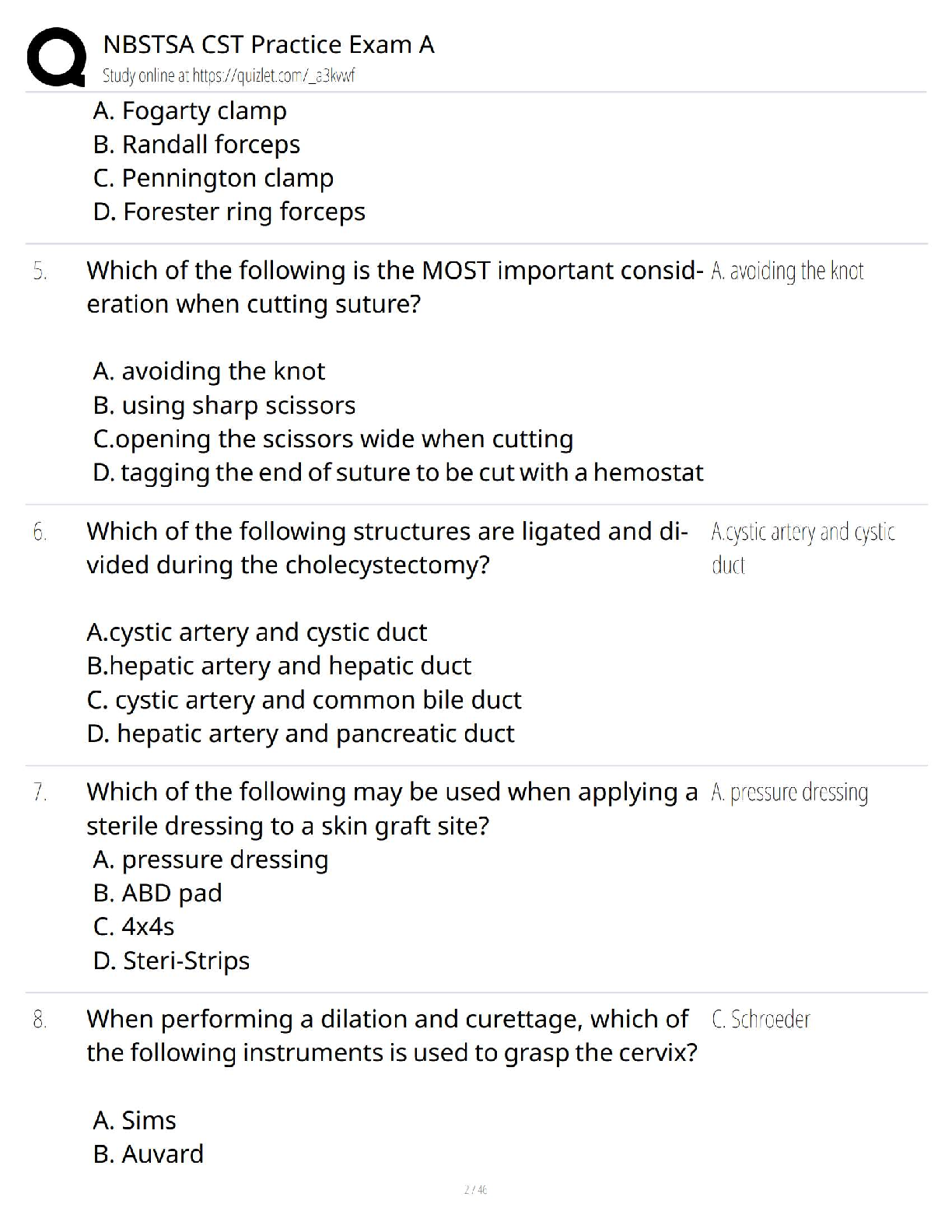Click the Quizlet Q logo icon
952x1232 pixels.
point(55,56)
